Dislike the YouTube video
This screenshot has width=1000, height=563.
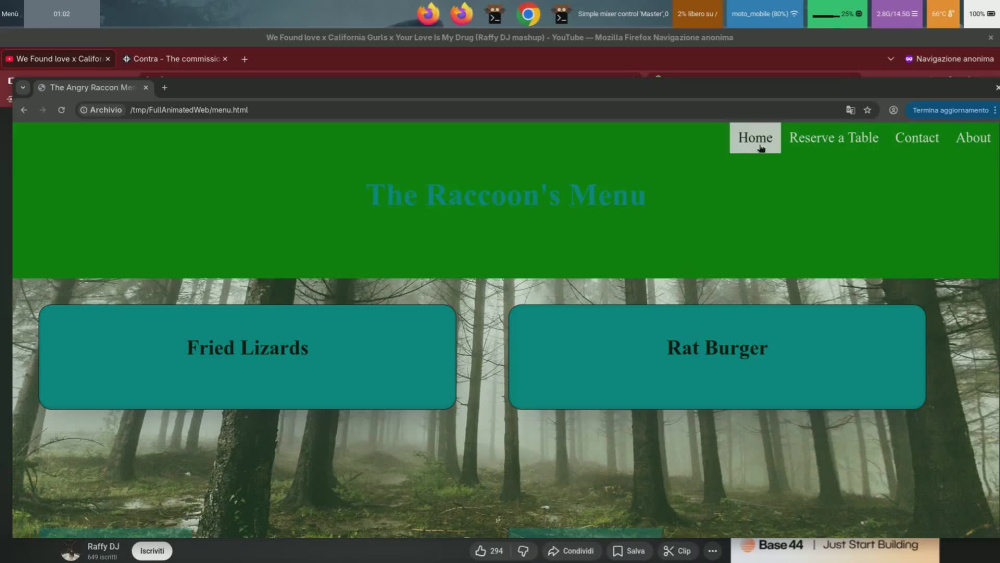(x=523, y=551)
